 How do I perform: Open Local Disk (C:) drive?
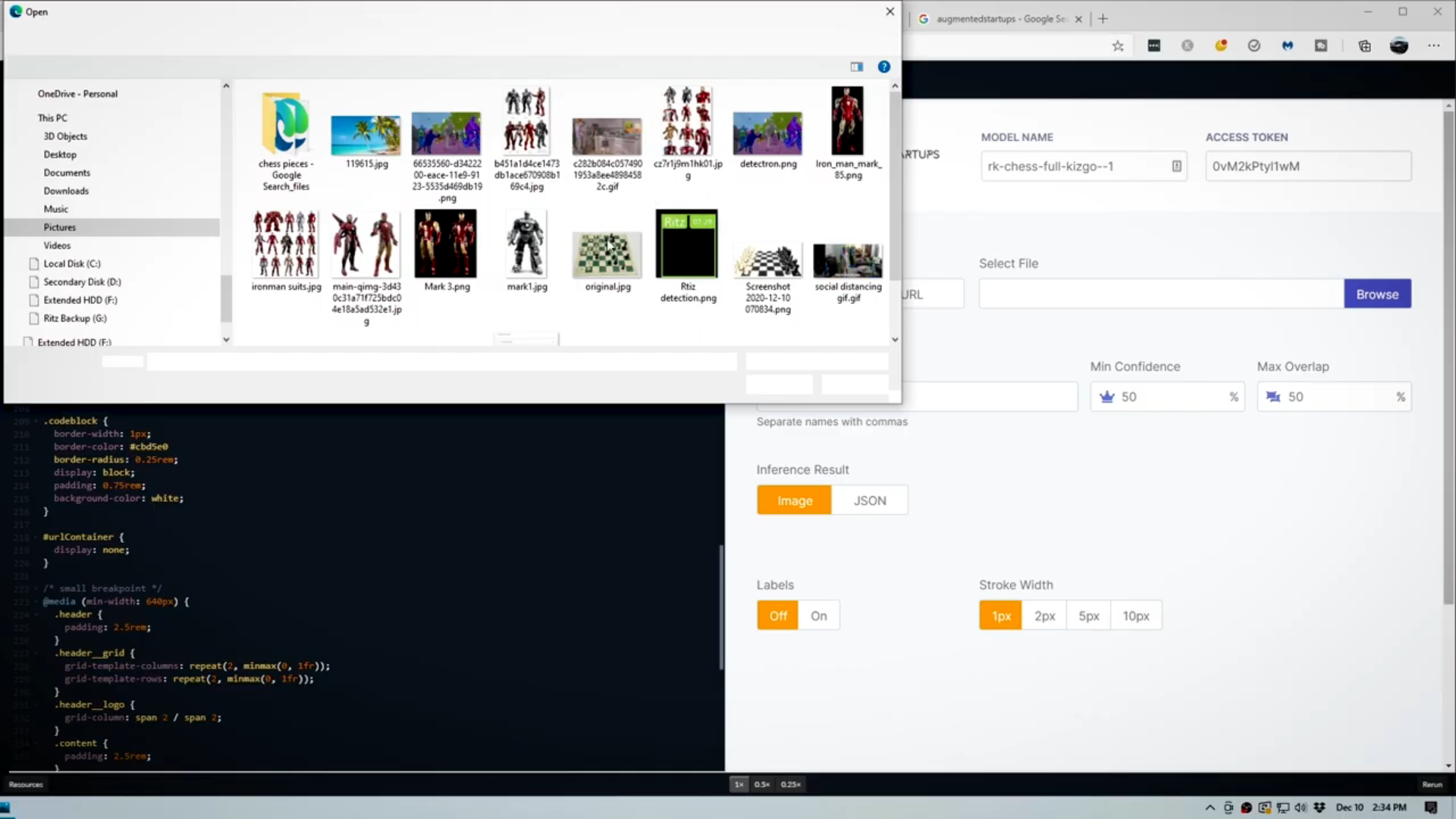71,264
